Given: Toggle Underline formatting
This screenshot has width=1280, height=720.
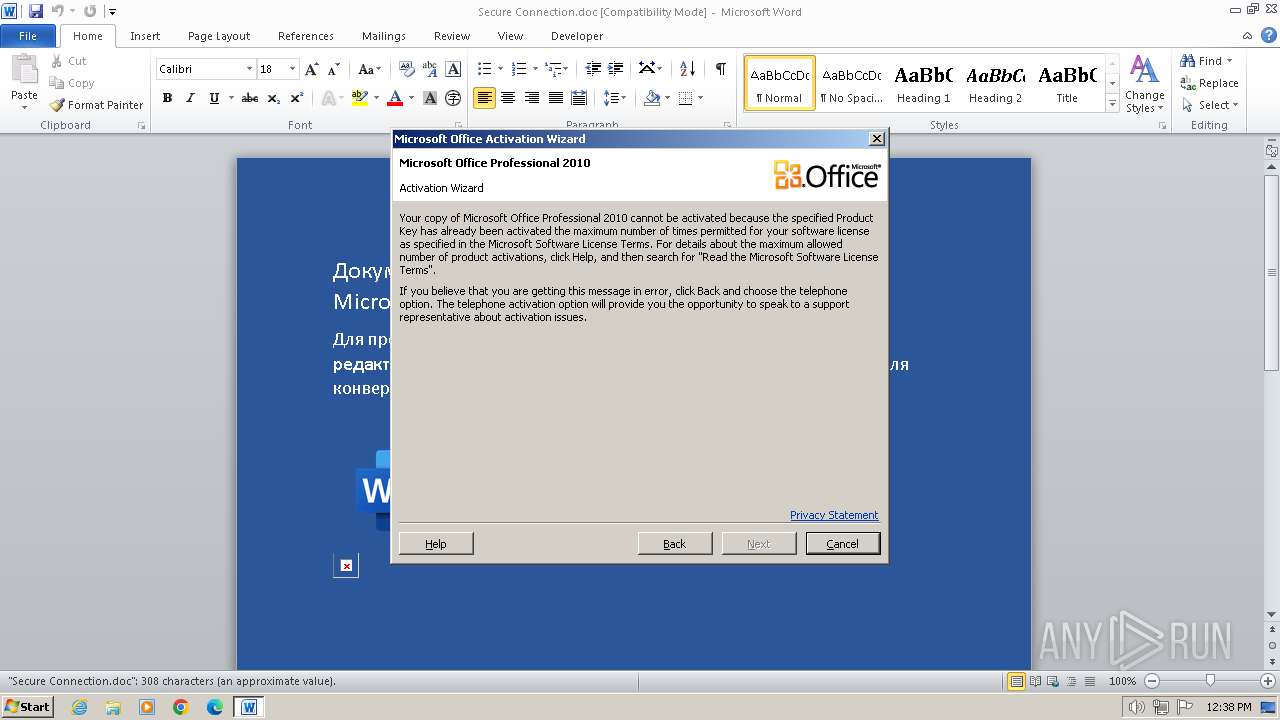Looking at the screenshot, I should coord(214,98).
